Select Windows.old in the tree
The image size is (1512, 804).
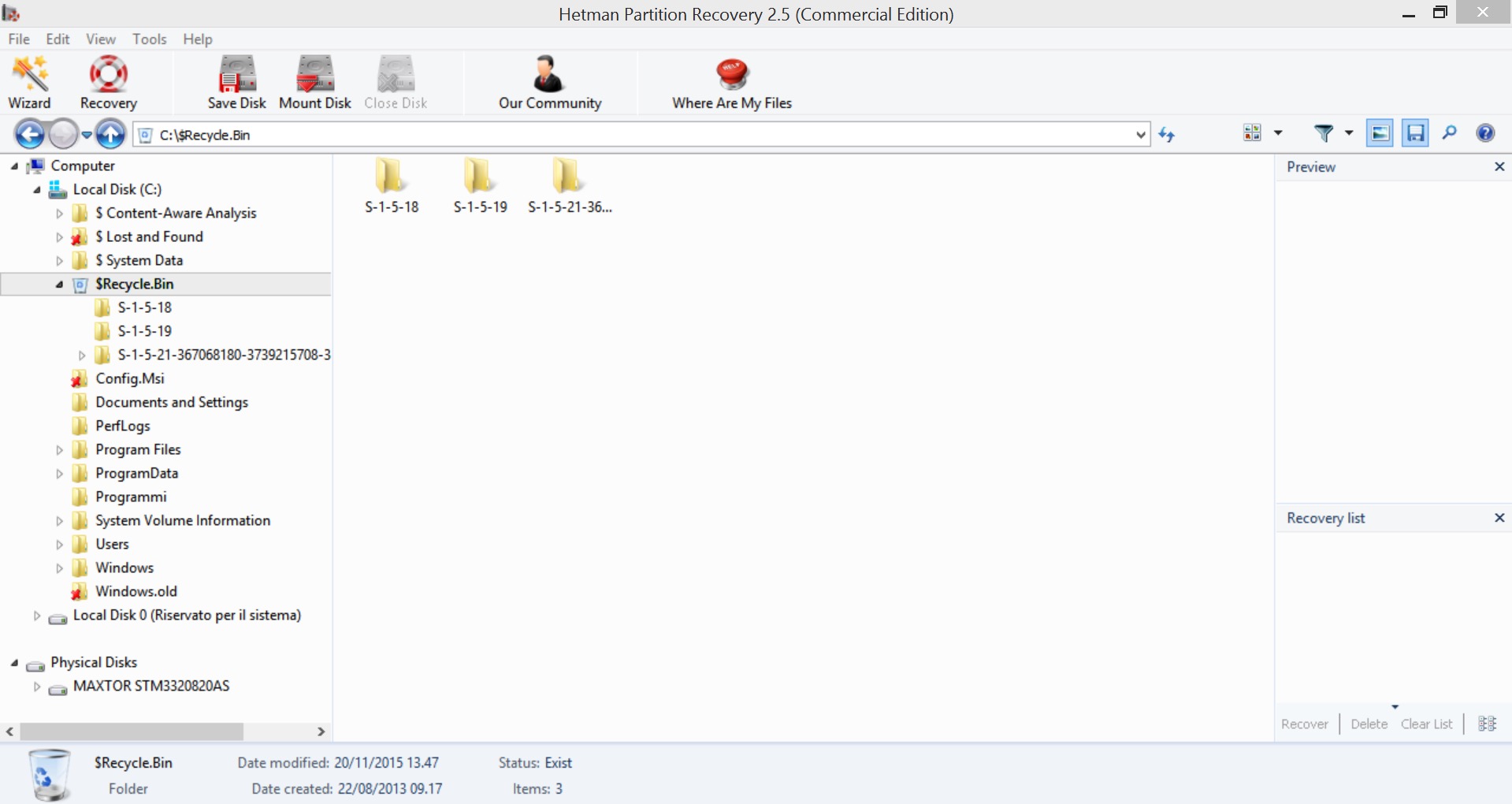136,591
